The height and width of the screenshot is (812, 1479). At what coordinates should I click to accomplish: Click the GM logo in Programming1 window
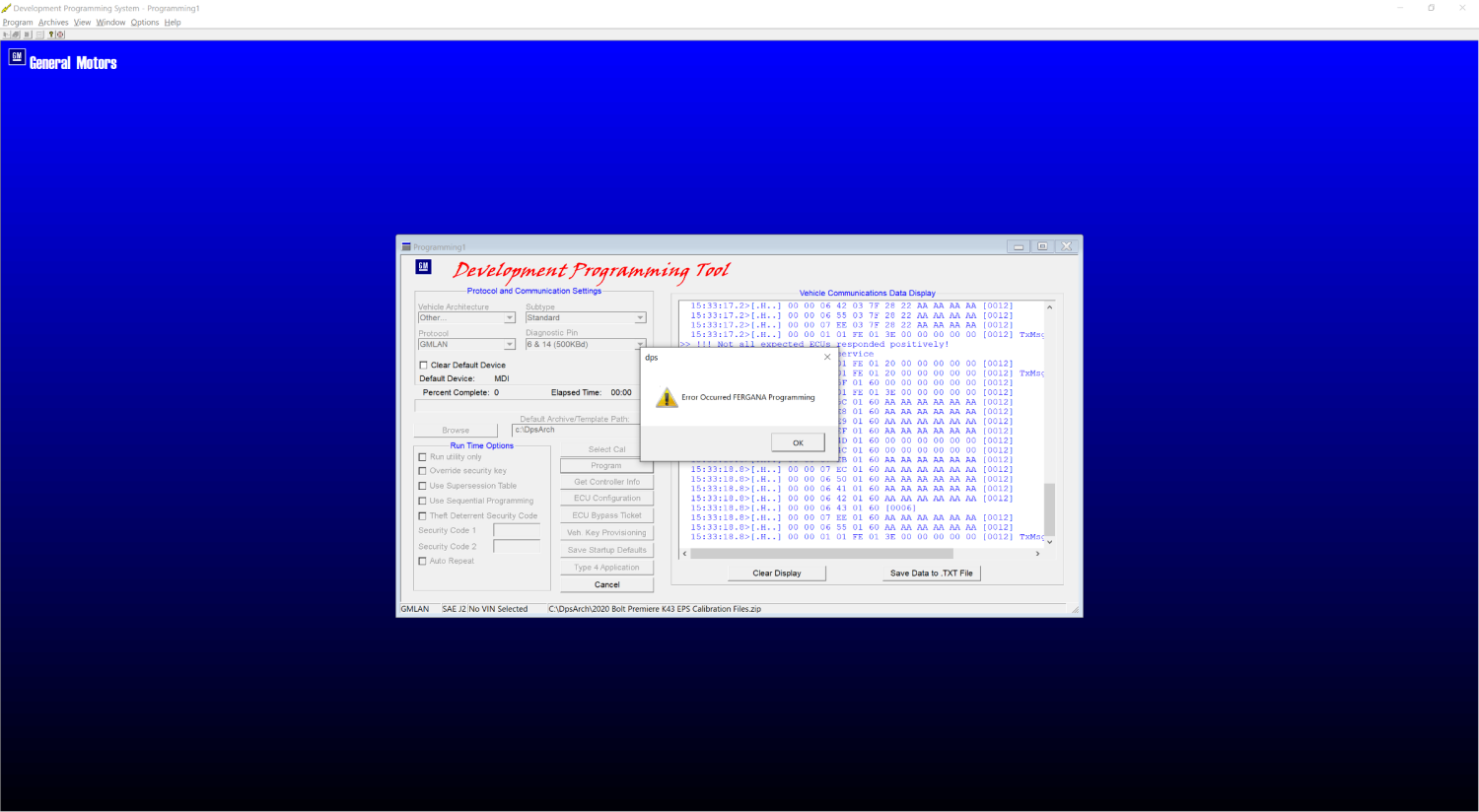tap(423, 266)
